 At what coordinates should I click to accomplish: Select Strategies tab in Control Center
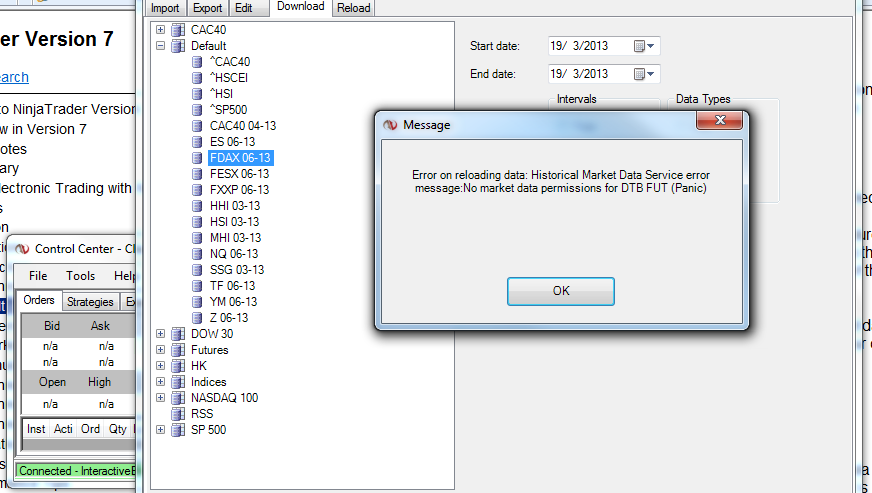click(x=90, y=302)
